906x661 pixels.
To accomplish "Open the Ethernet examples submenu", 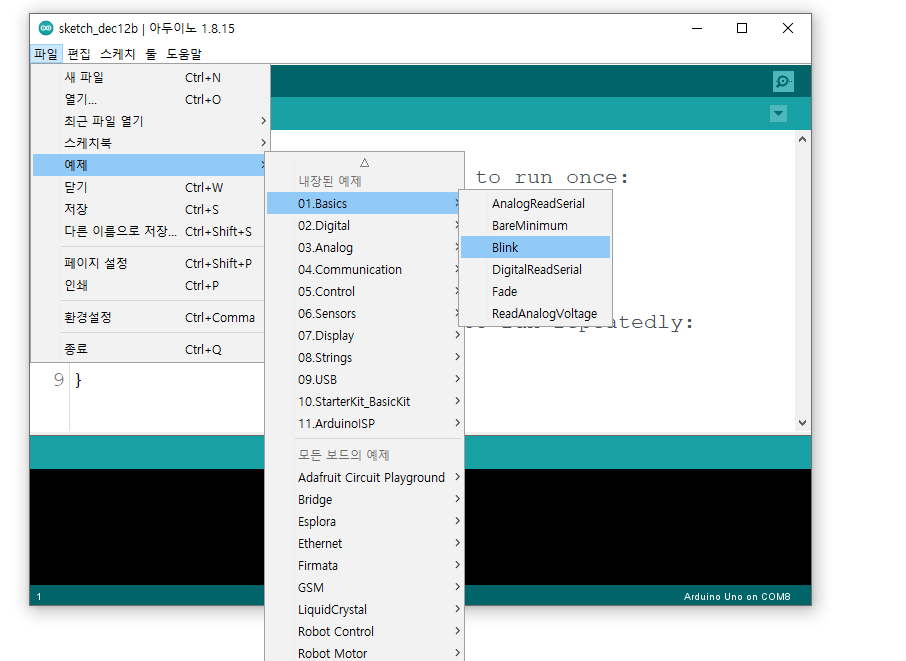I will click(364, 543).
